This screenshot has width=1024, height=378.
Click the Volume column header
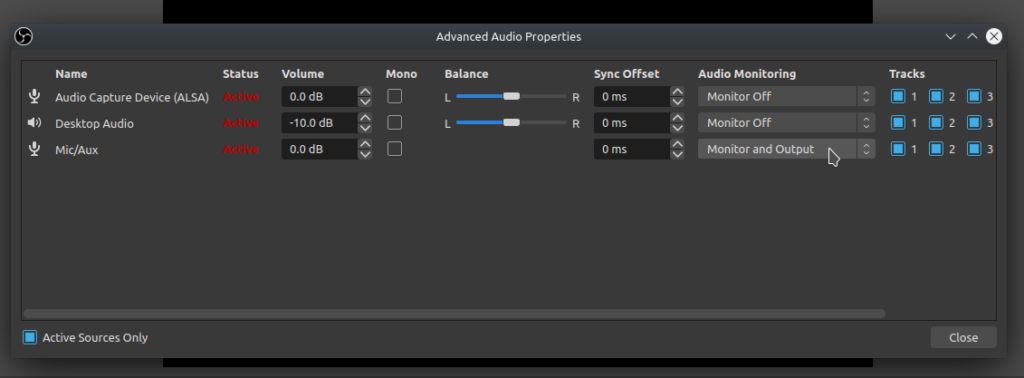pyautogui.click(x=302, y=74)
